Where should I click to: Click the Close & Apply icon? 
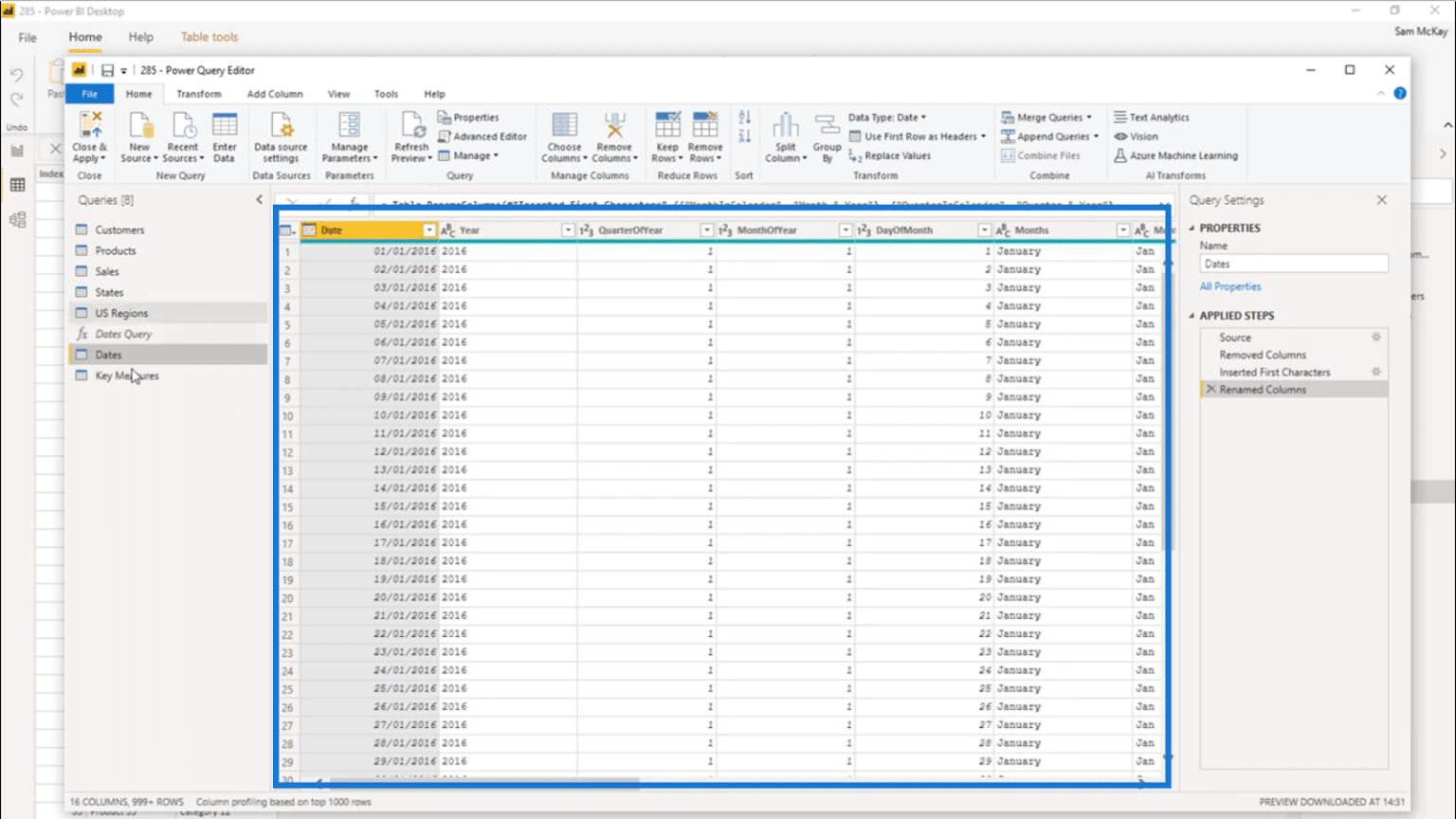pos(90,125)
